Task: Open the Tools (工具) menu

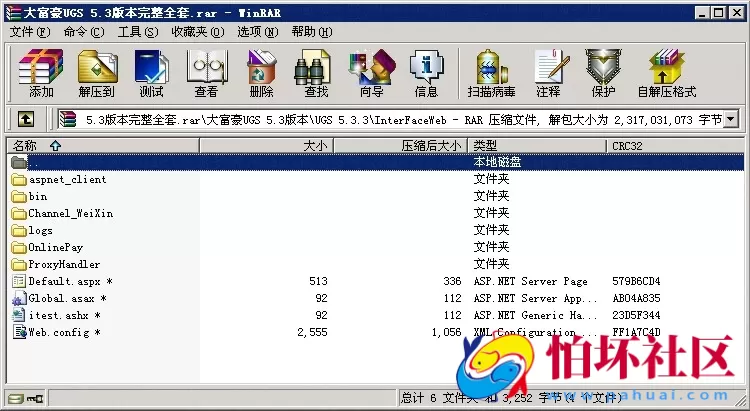Action: click(x=138, y=32)
